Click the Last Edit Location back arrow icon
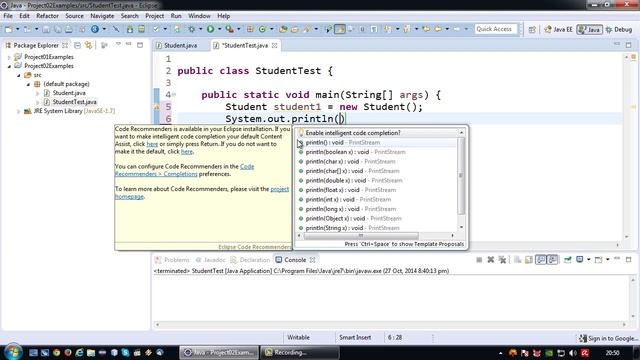640x360 pixels. click(426, 29)
